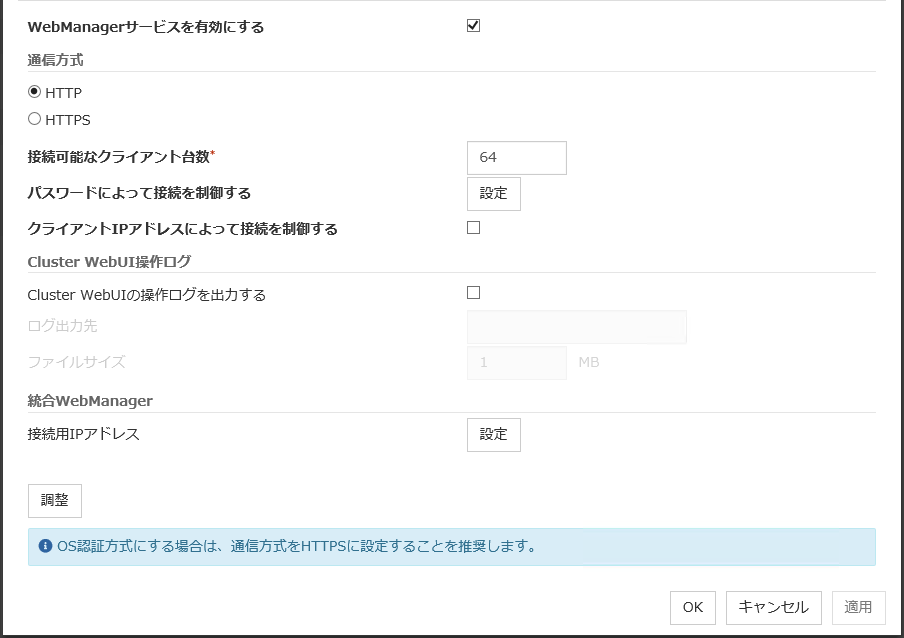Screen dimensions: 904x638
Task: Uncheck WebManagerサービスを有効にする checkbox
Action: point(474,26)
